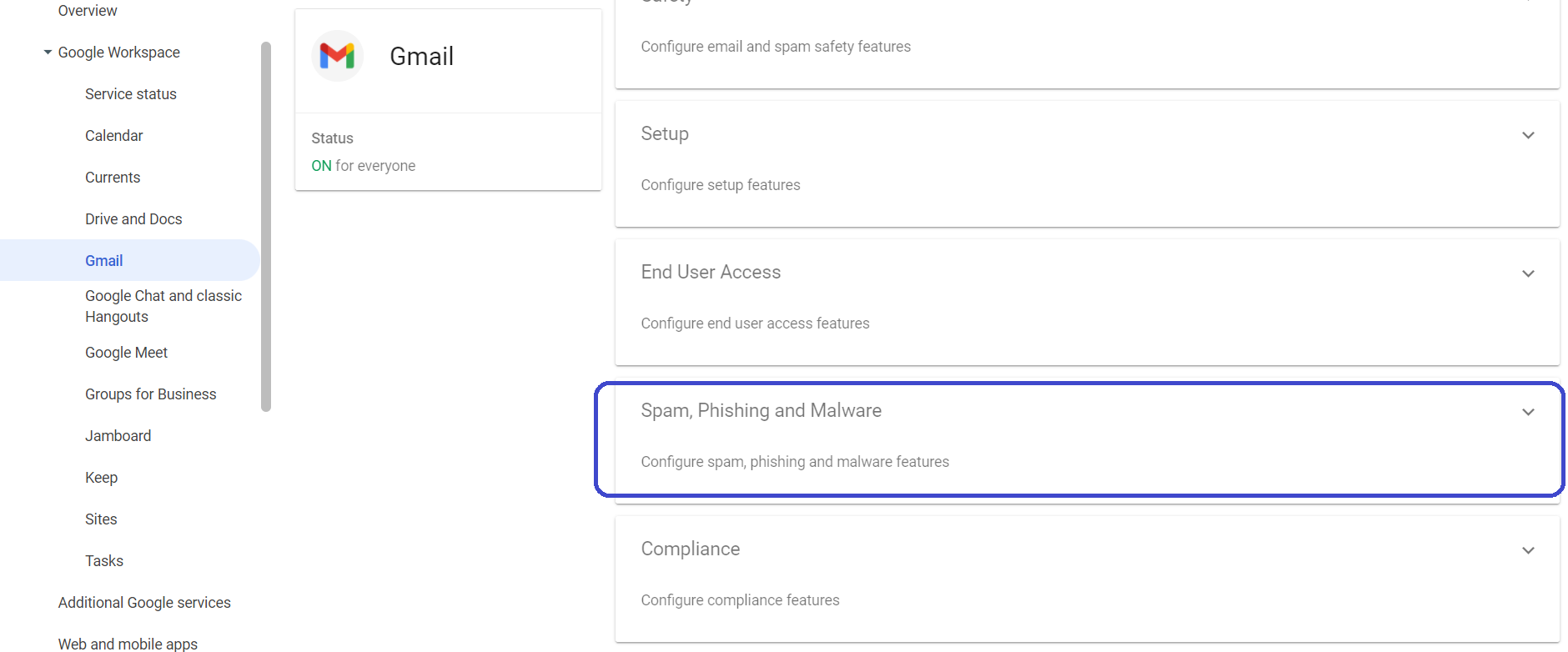Image resolution: width=1568 pixels, height=652 pixels.
Task: Click the ON for everyone status
Action: (x=364, y=166)
